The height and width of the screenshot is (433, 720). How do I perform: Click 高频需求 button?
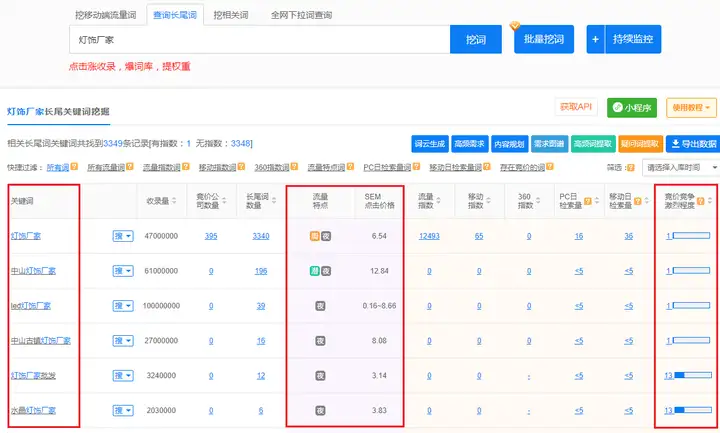(x=469, y=144)
